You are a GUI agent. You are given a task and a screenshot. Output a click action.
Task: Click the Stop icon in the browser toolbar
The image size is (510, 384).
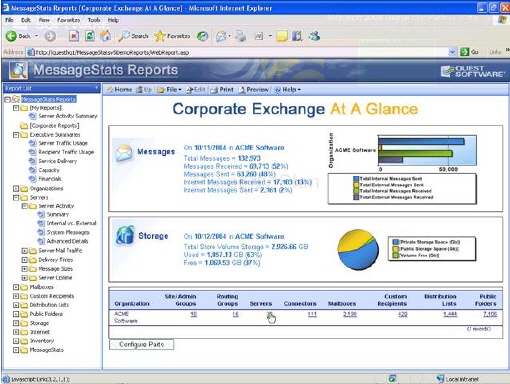pyautogui.click(x=74, y=36)
